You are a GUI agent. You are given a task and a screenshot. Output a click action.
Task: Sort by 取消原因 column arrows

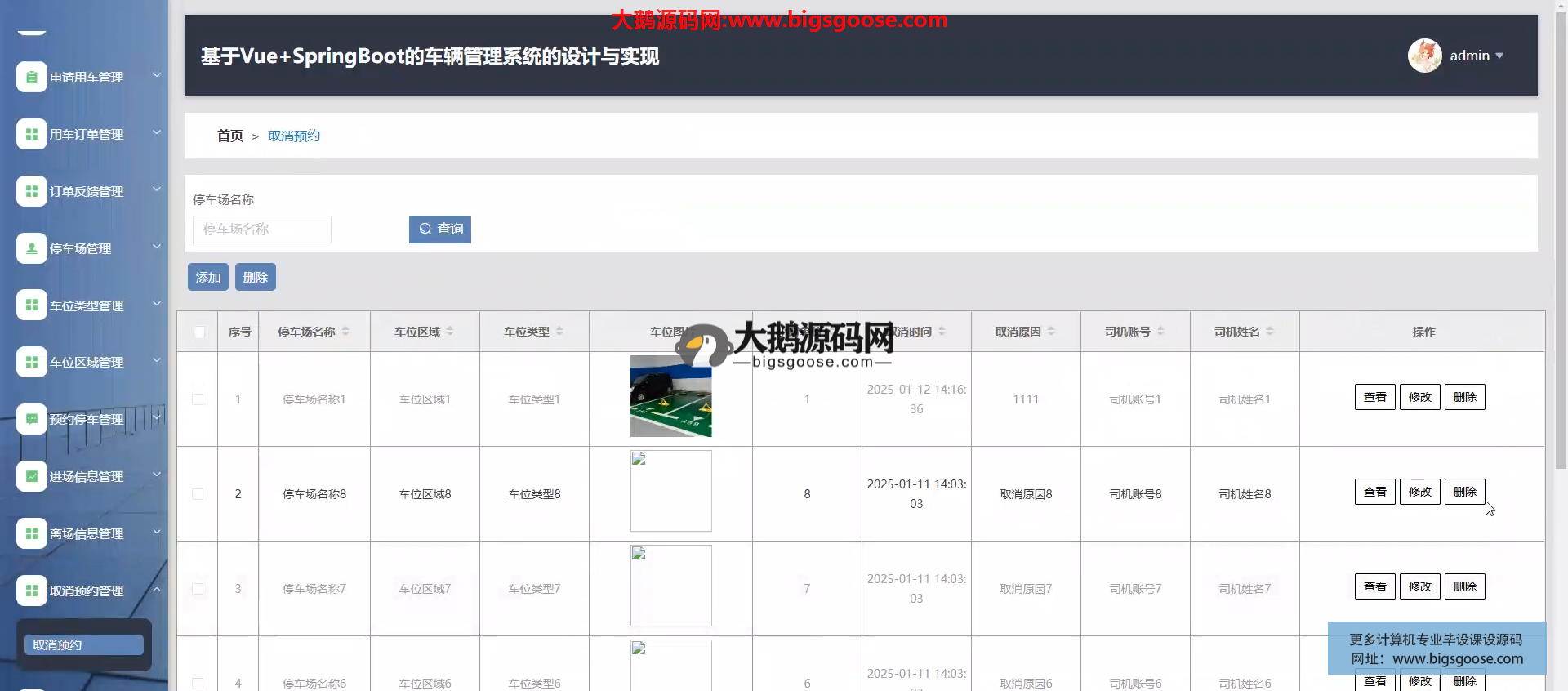pyautogui.click(x=1051, y=332)
